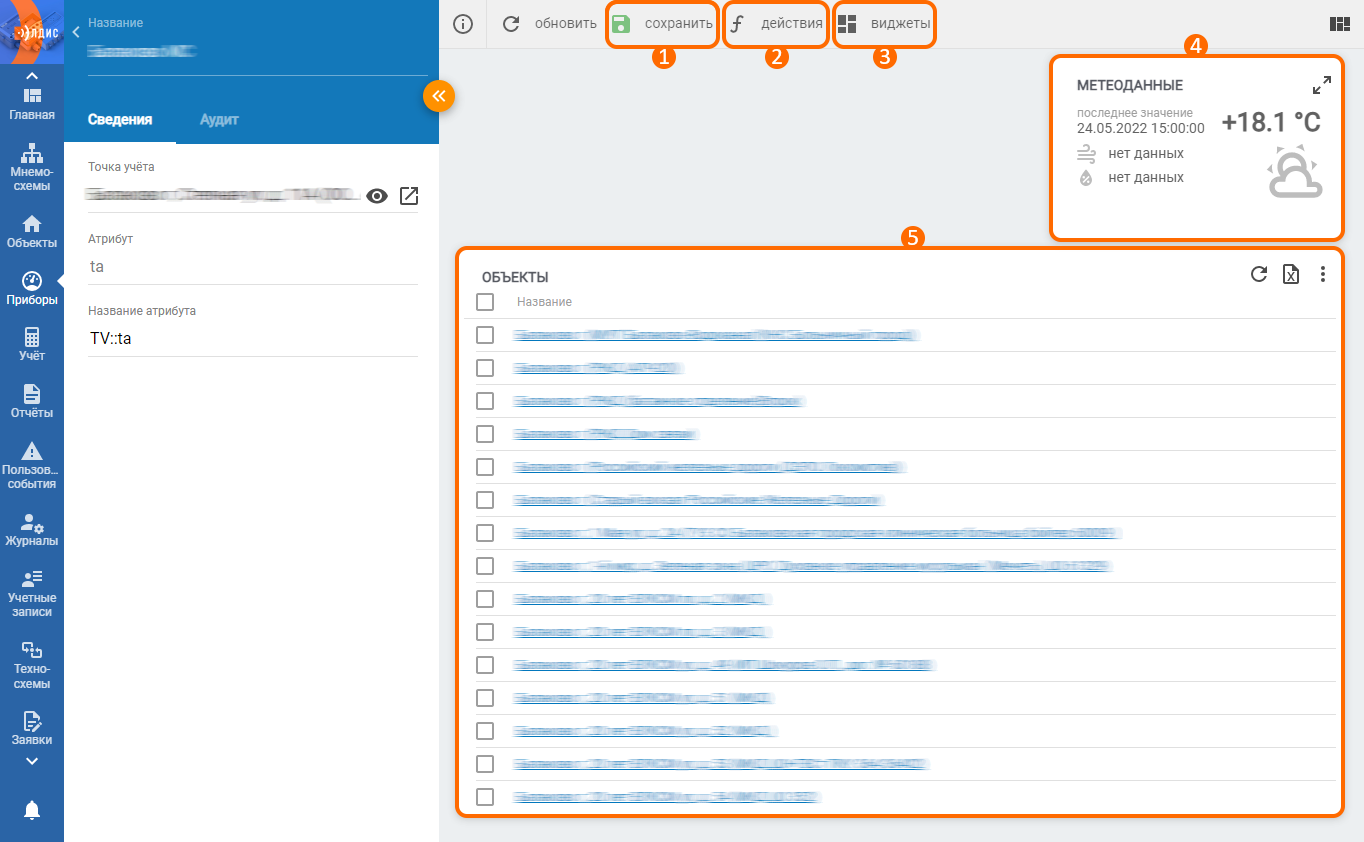This screenshot has height=842, width=1364.
Task: Click the Атрибут field with value ta
Action: click(x=253, y=267)
